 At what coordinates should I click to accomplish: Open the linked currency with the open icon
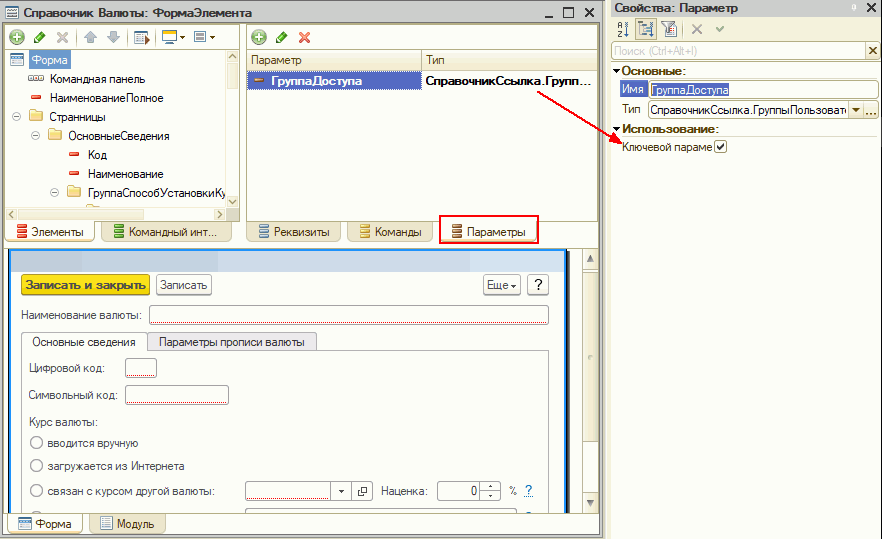click(362, 491)
